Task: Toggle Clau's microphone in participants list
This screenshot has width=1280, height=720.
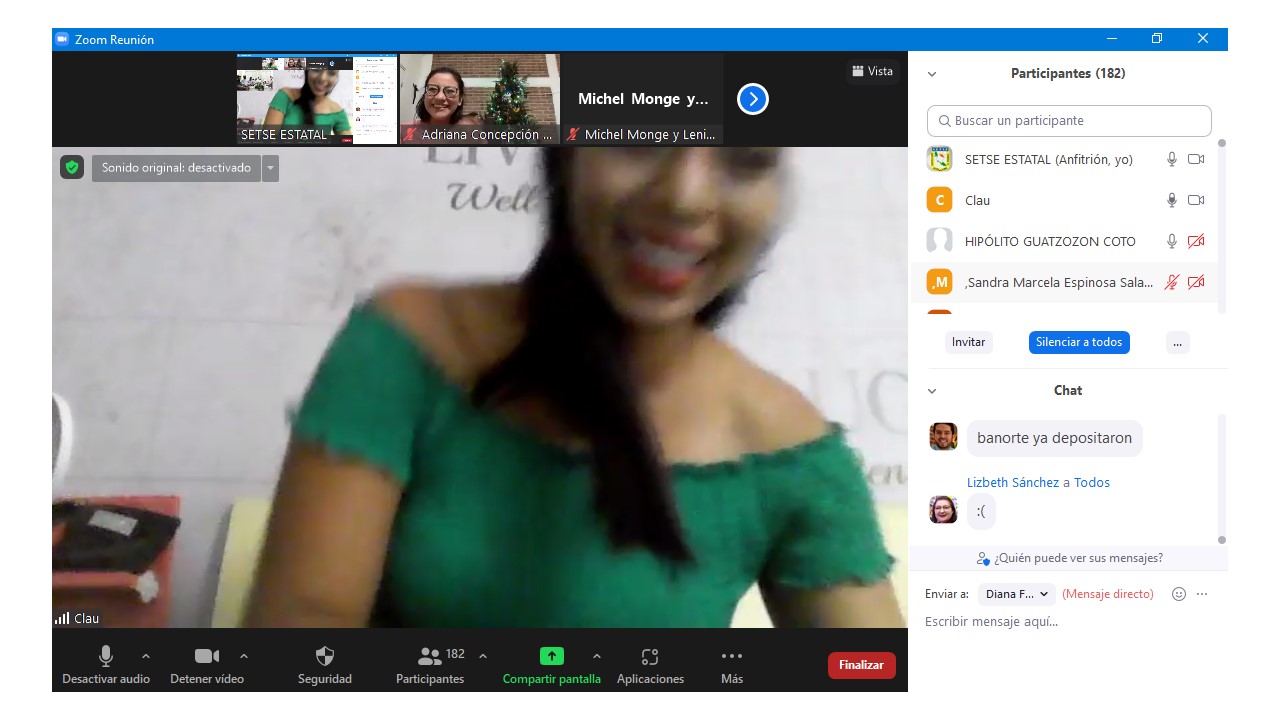Action: point(1172,200)
